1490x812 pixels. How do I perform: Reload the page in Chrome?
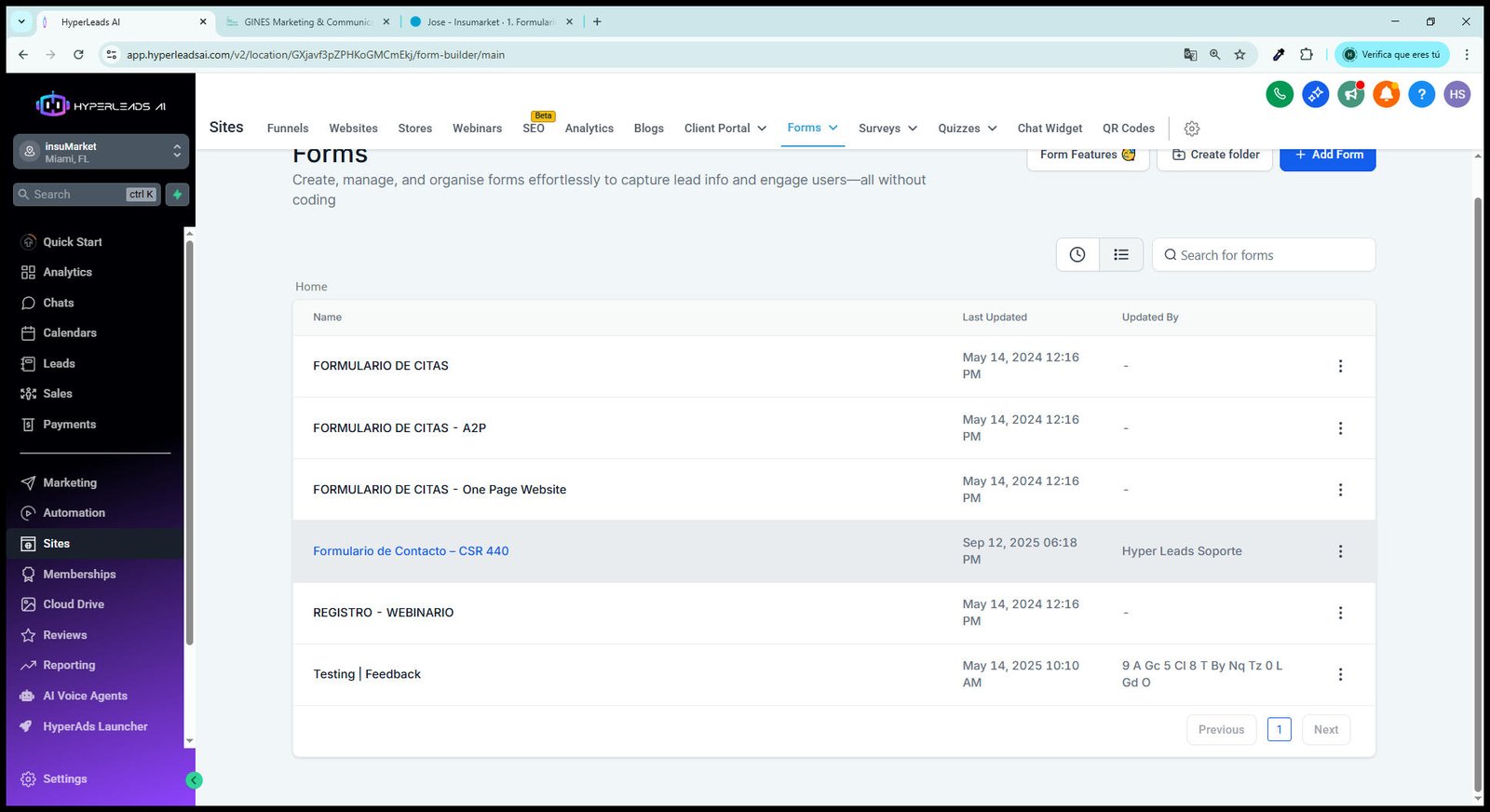78,54
